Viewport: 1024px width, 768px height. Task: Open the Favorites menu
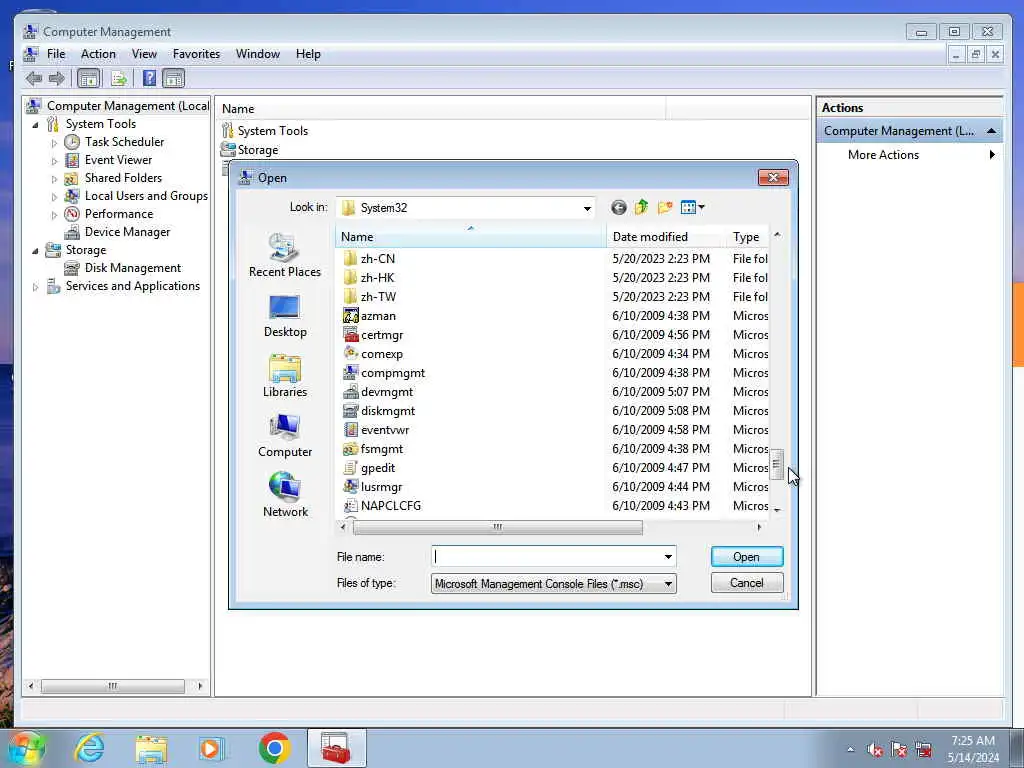(x=196, y=54)
